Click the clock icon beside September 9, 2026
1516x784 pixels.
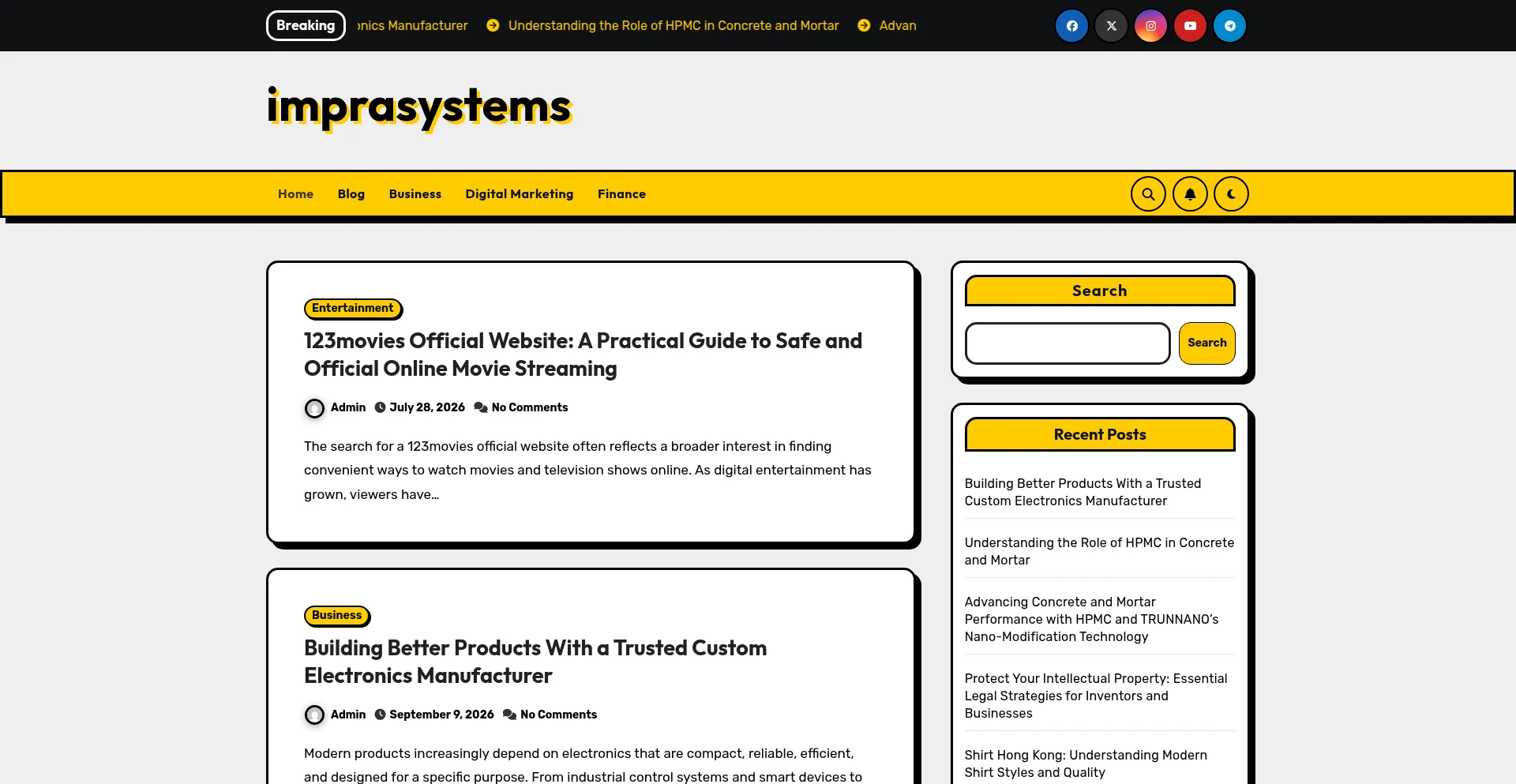click(x=380, y=715)
